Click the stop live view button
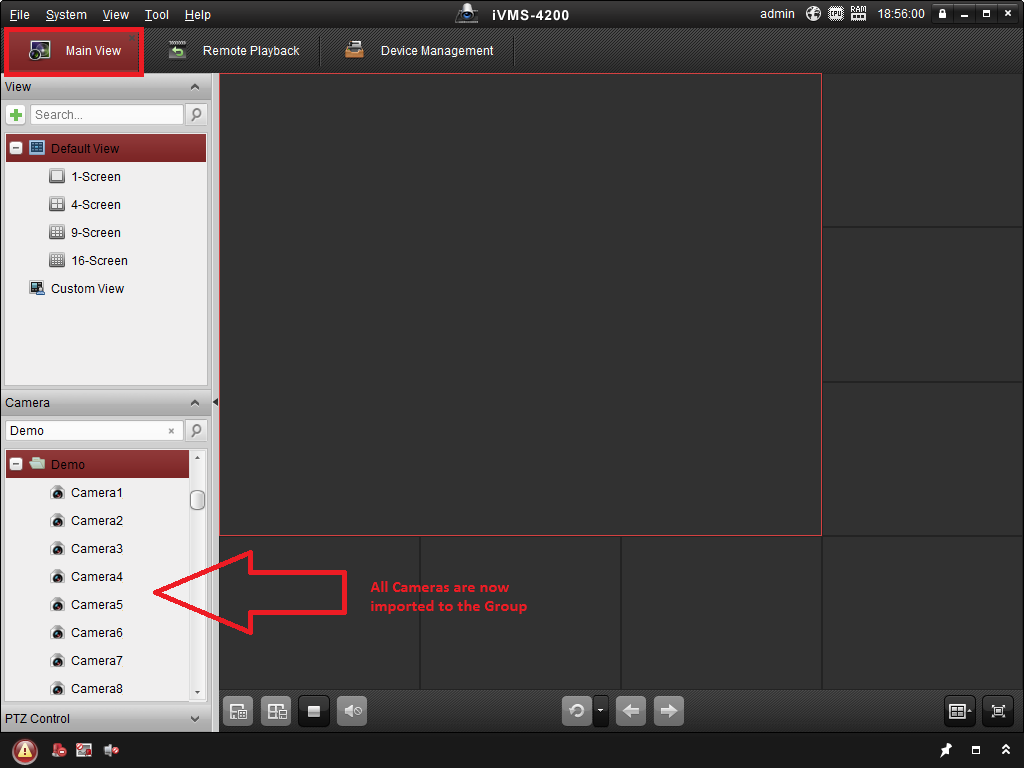Viewport: 1024px width, 768px height. click(314, 712)
